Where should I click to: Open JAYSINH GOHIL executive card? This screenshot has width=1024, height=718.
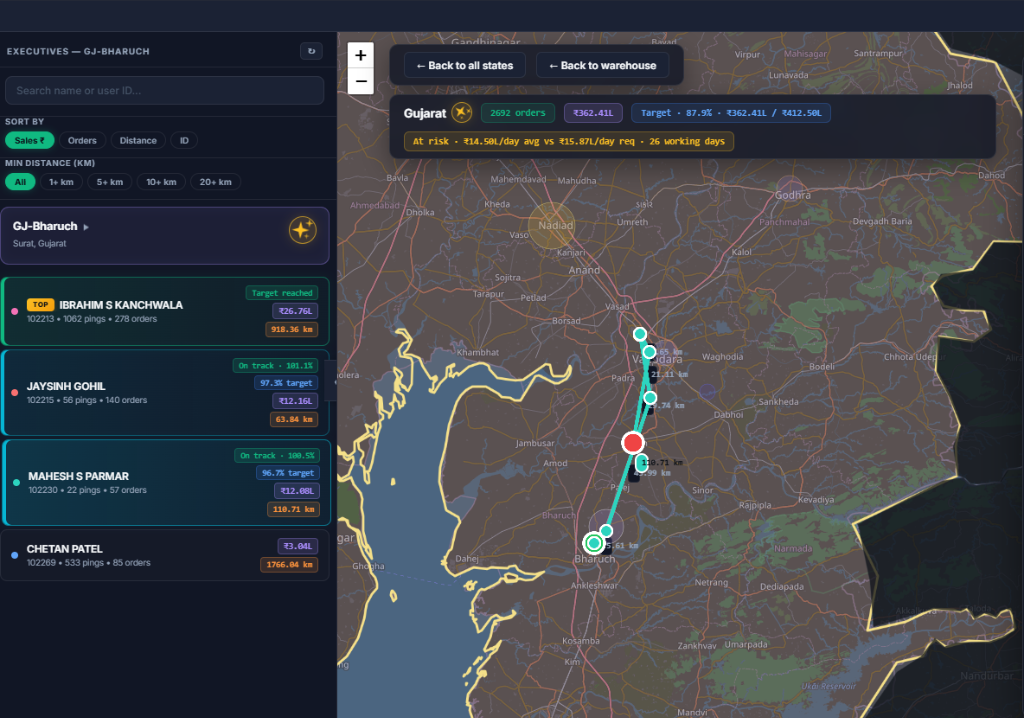click(165, 393)
